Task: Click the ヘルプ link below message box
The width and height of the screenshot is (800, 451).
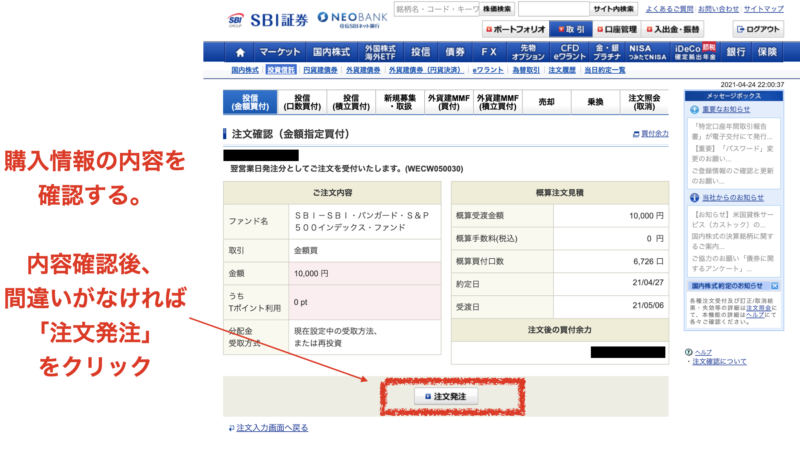Action: [703, 352]
